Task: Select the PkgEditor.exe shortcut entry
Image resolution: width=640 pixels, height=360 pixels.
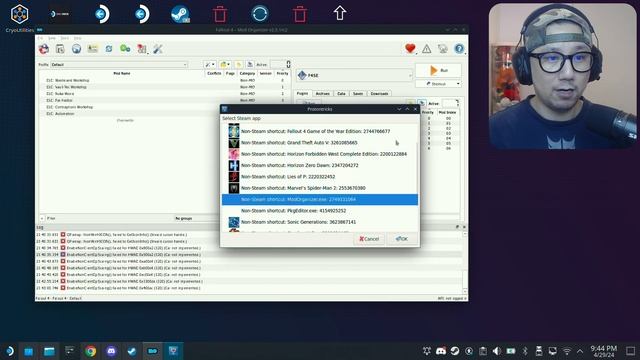Action: 320,211
